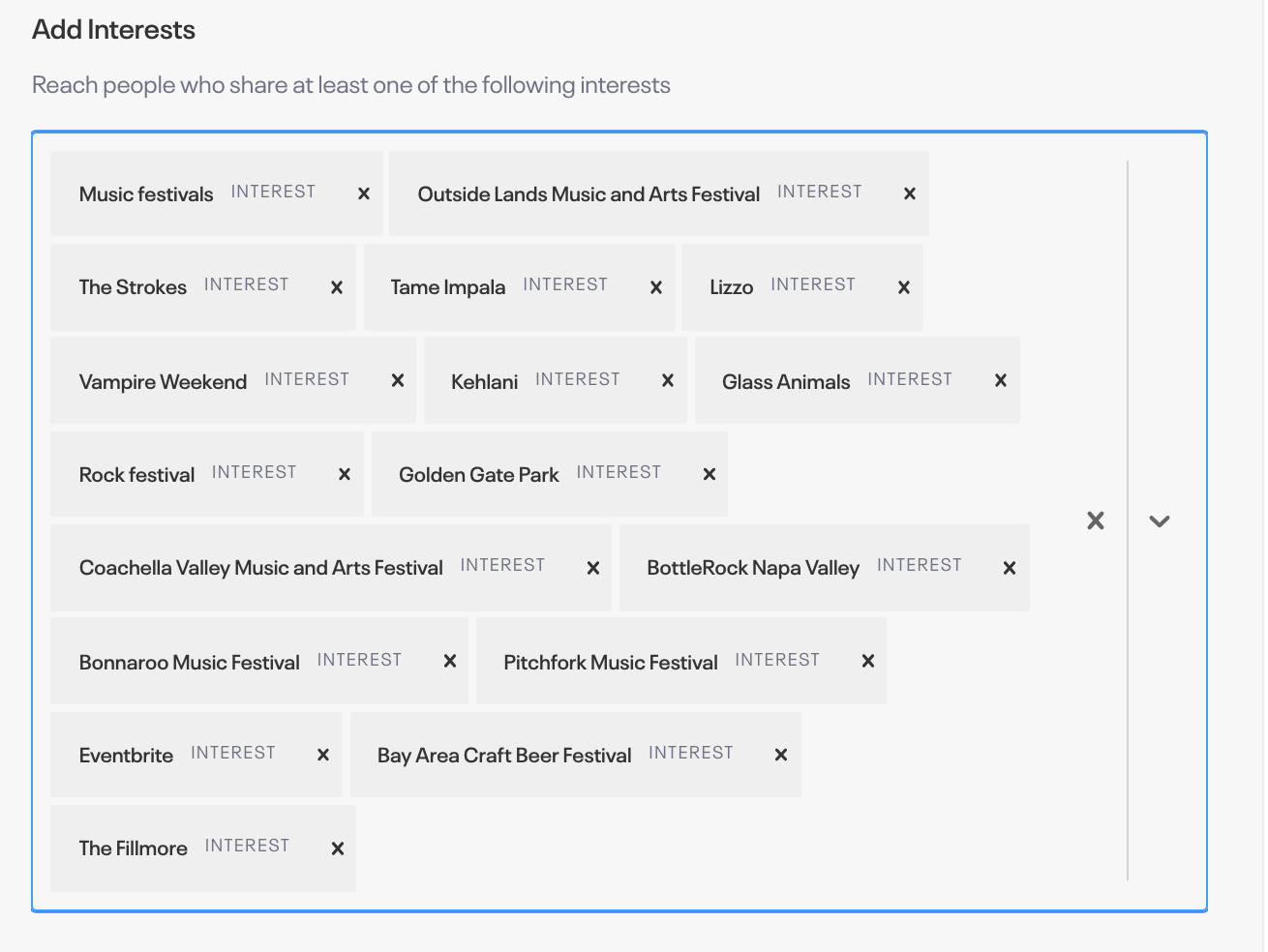Remove the Tame Impala interest

pyautogui.click(x=656, y=287)
